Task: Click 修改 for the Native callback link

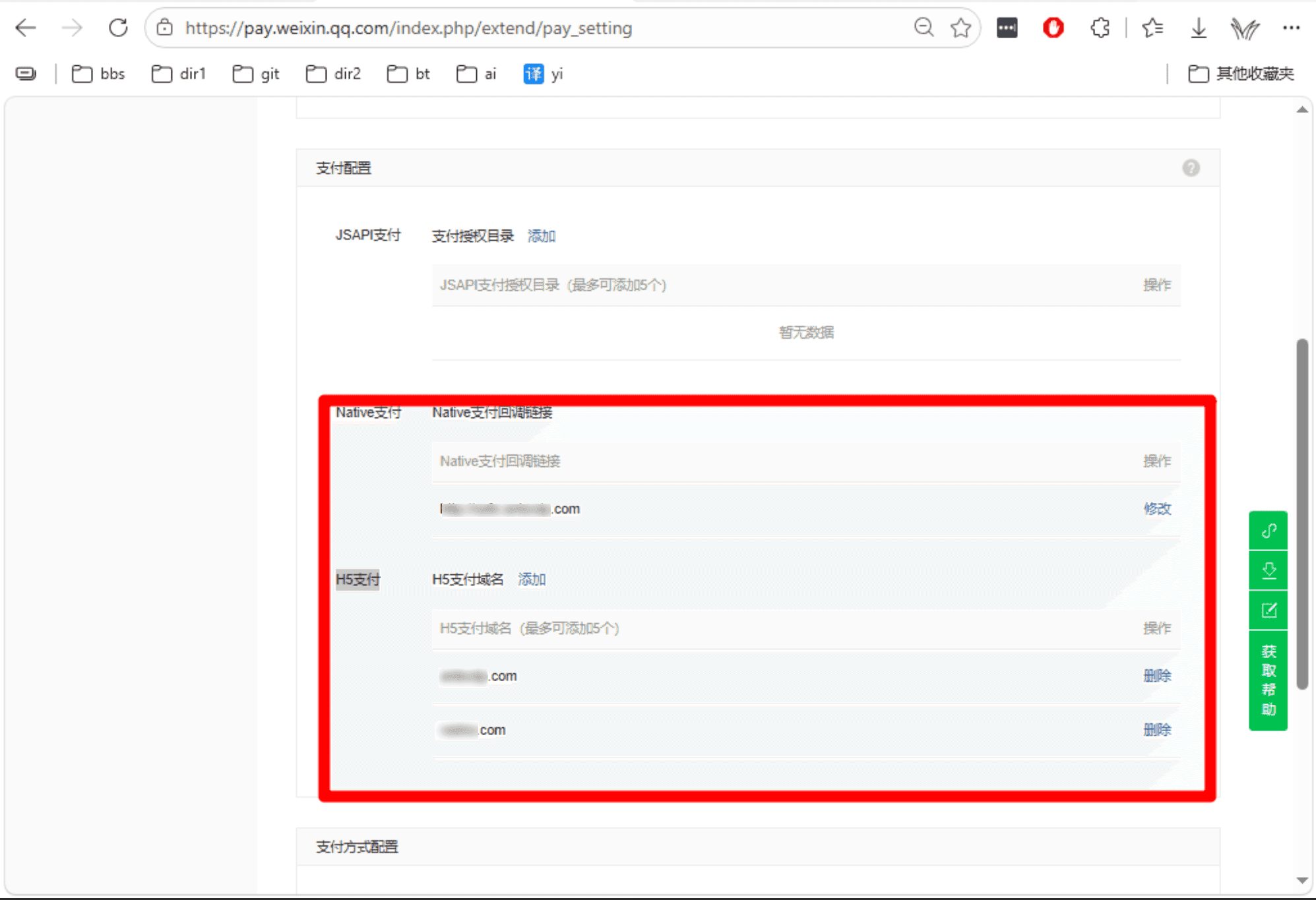Action: (x=1157, y=508)
